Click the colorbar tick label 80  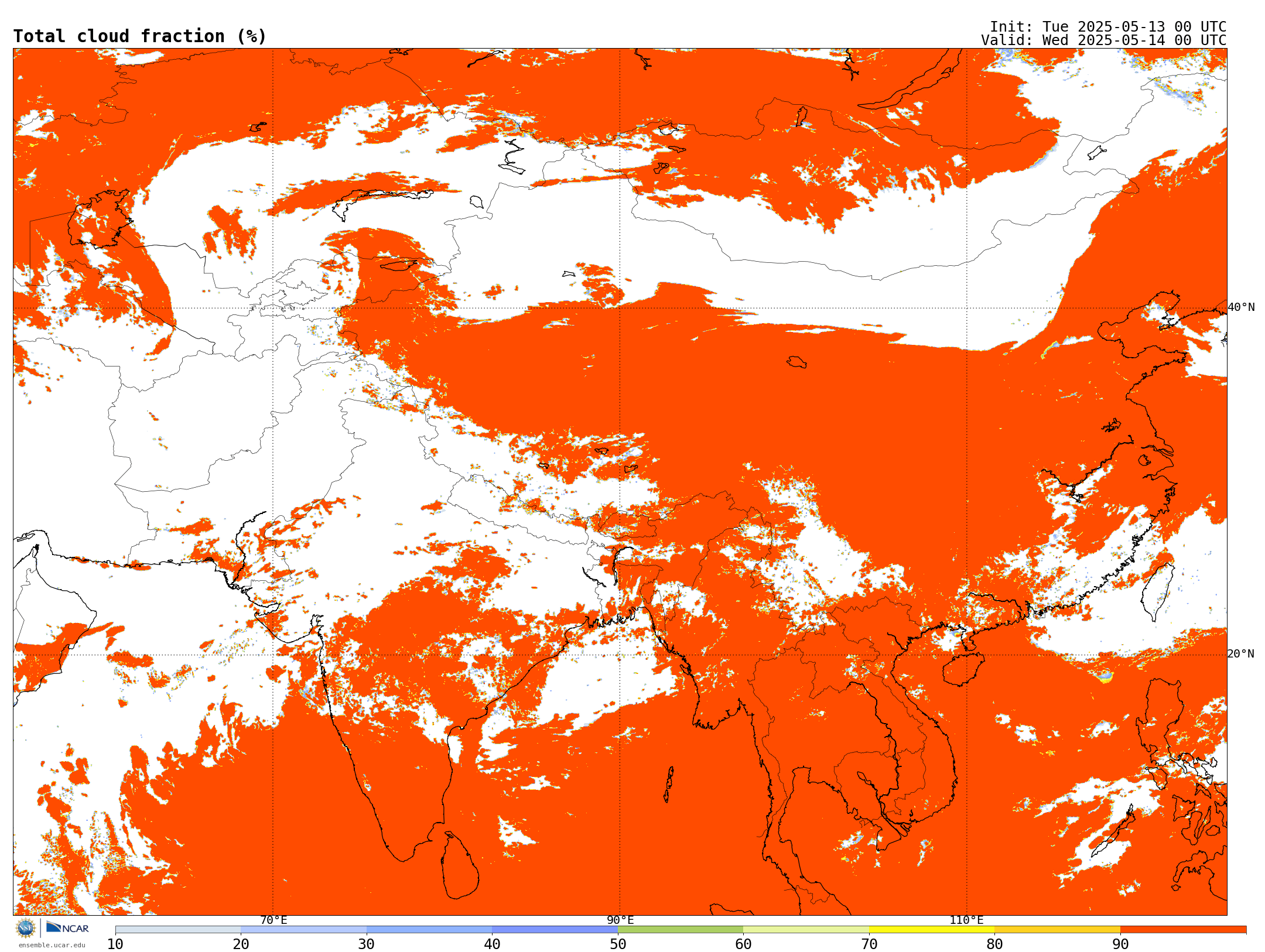(994, 944)
